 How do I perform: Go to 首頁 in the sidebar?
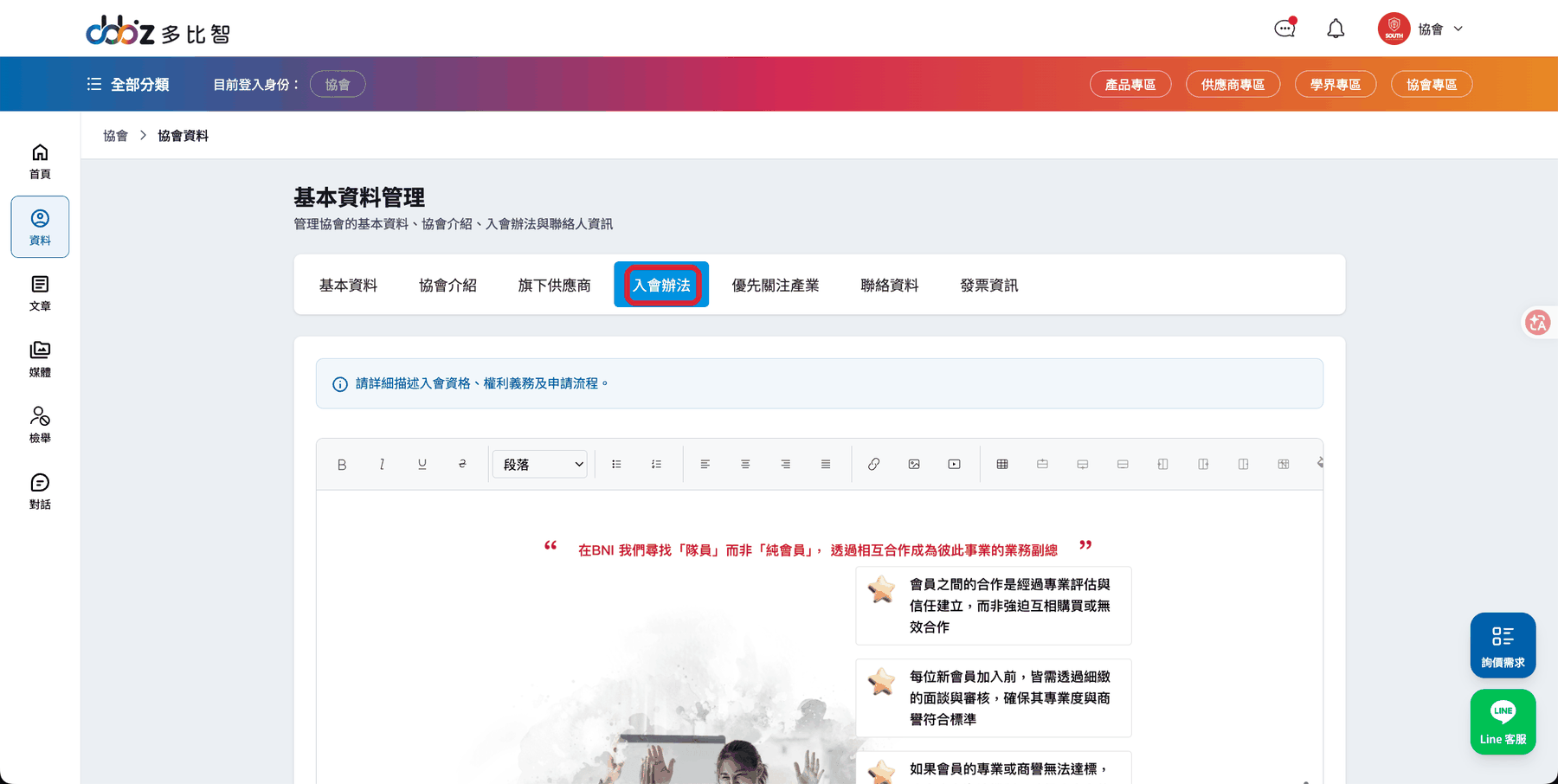pos(40,162)
